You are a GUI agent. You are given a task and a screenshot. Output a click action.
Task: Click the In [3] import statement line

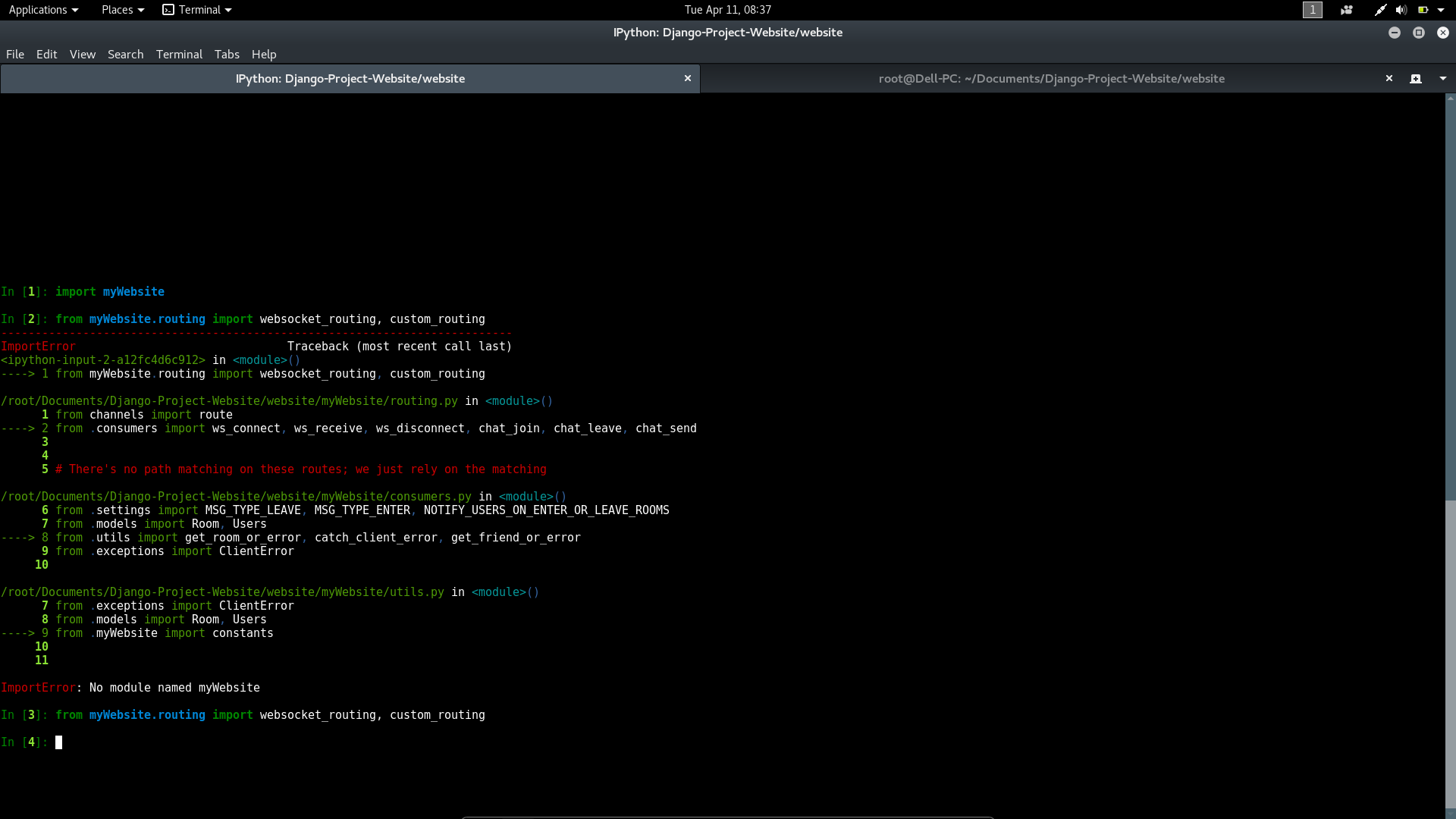270,715
